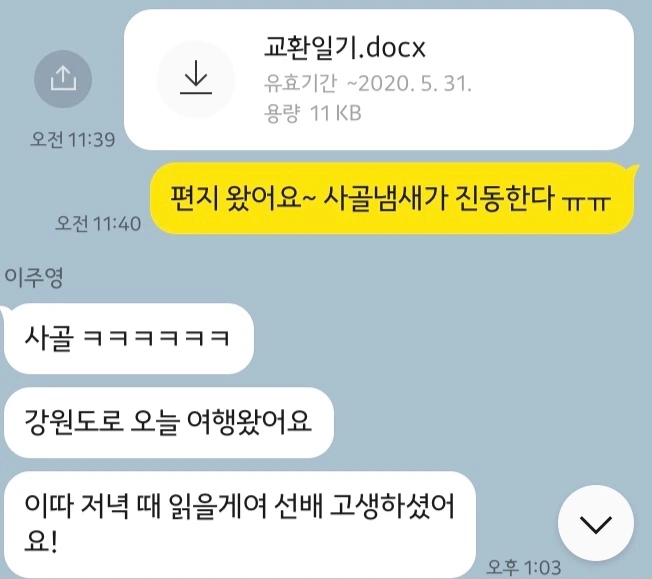652x579 pixels.
Task: Select the yellow 편지 왔어요 message bubble
Action: [x=393, y=198]
